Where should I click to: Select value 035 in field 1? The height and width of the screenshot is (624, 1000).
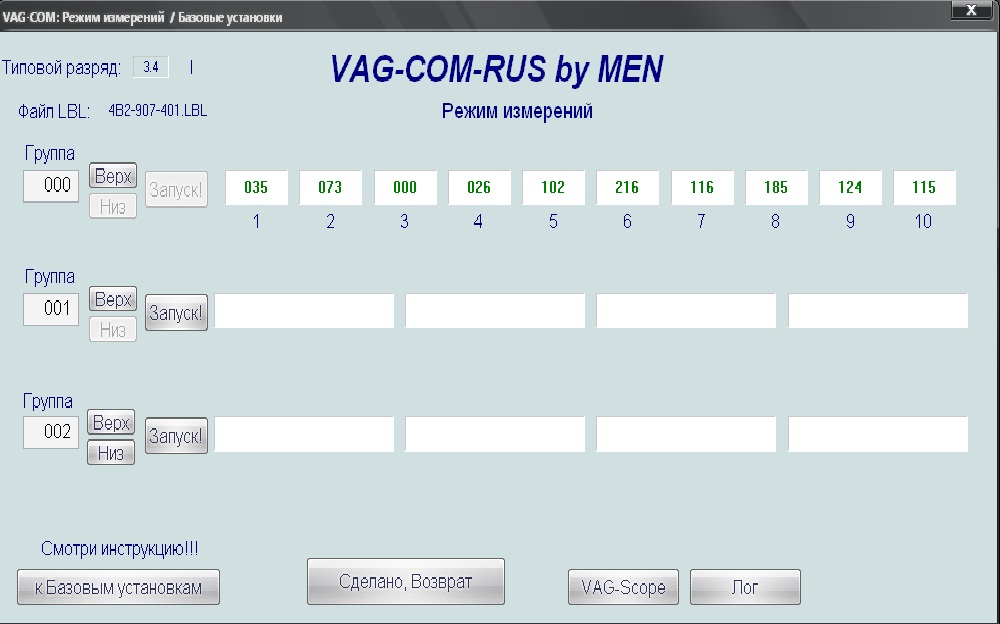tap(256, 188)
